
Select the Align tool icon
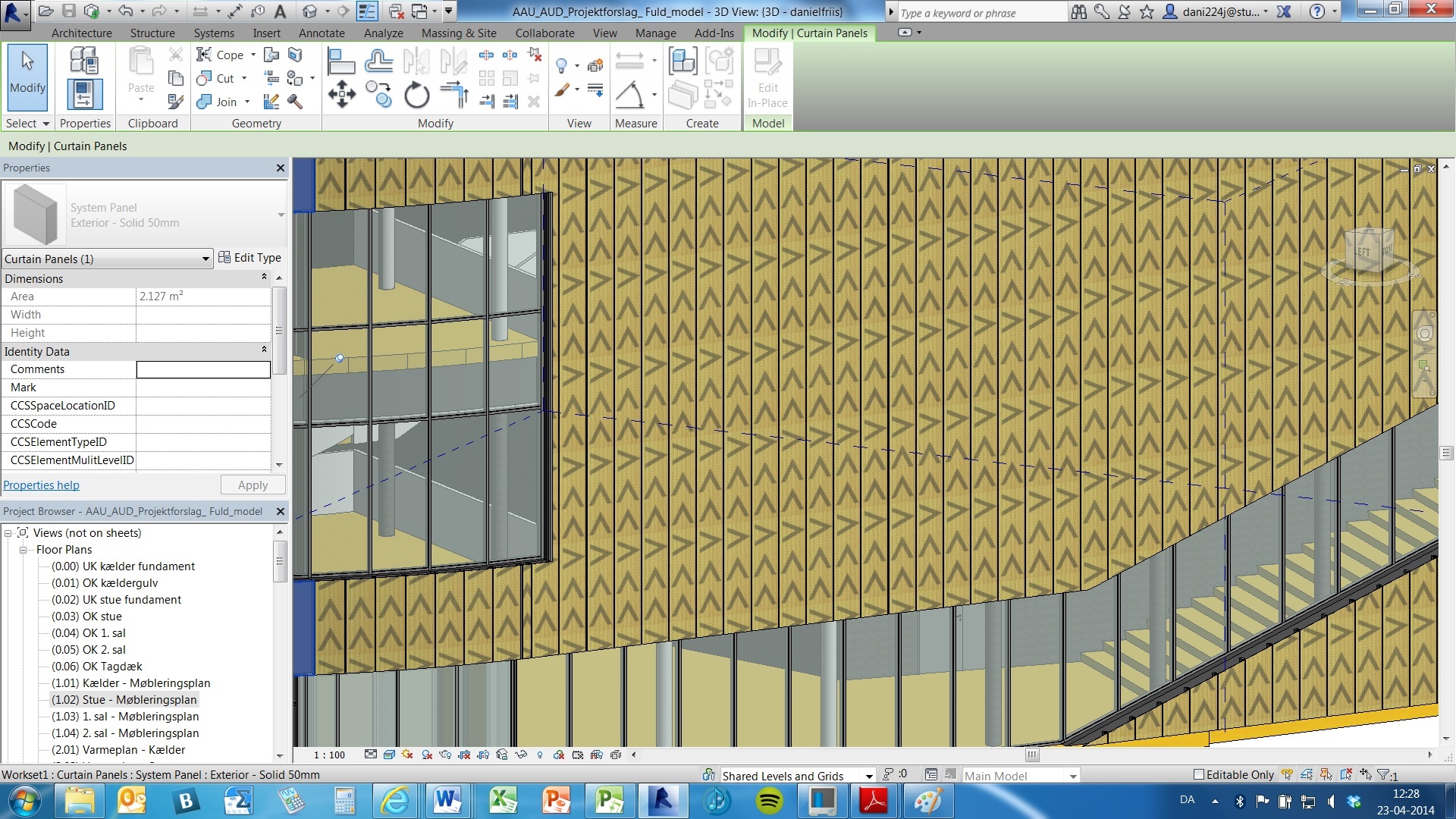341,61
